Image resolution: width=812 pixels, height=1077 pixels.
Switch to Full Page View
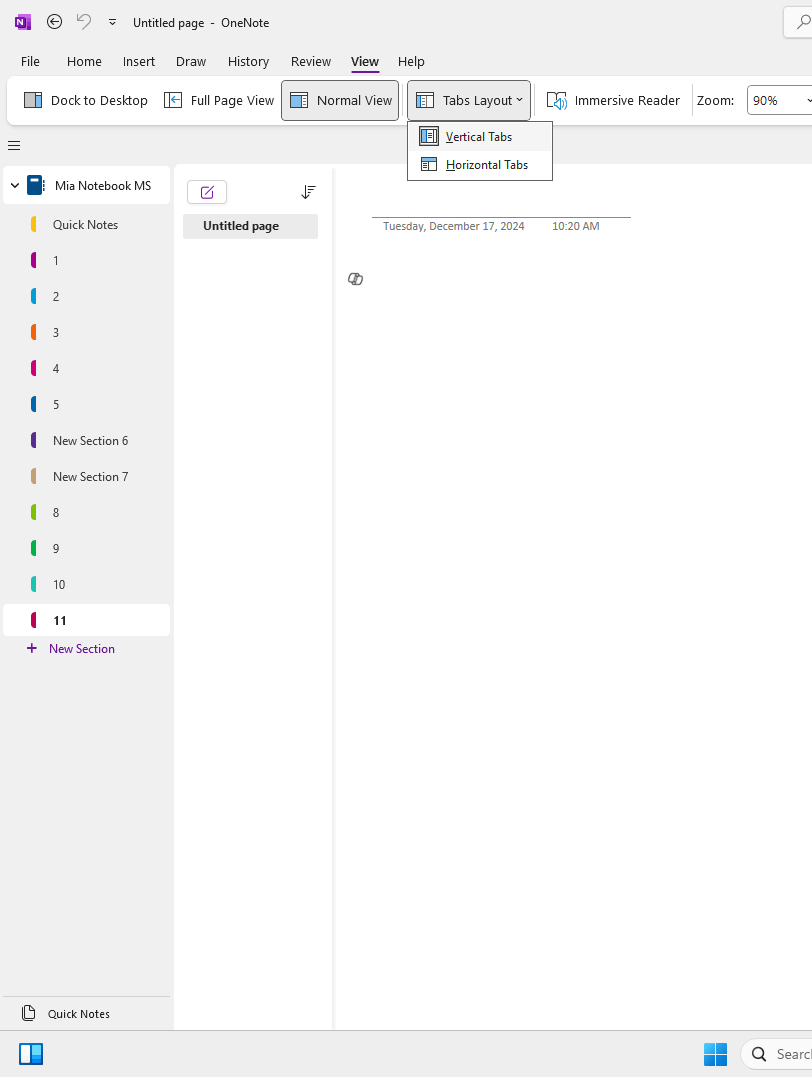coord(218,100)
